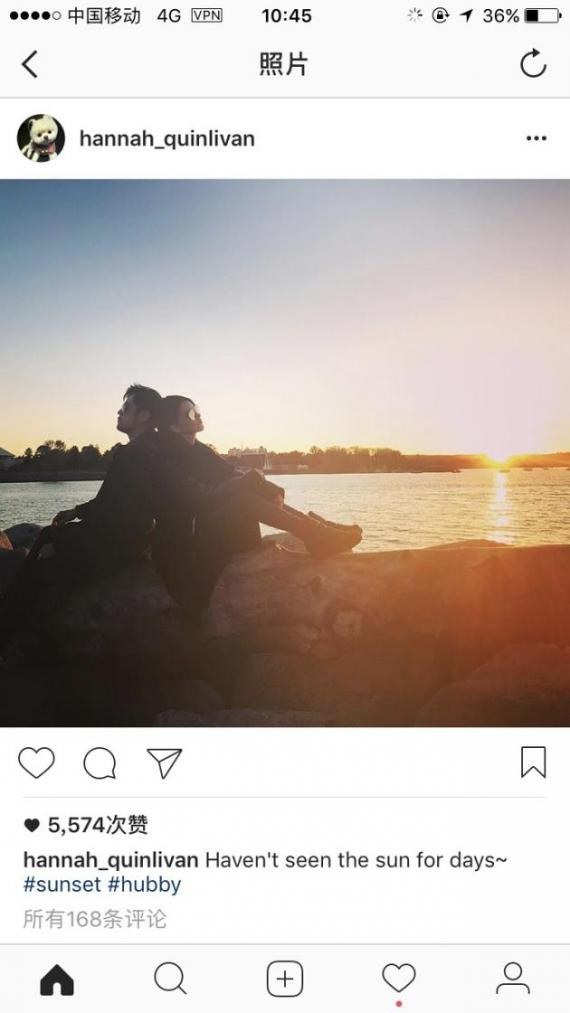This screenshot has height=1013, width=570.
Task: Create new post with plus icon
Action: [285, 979]
